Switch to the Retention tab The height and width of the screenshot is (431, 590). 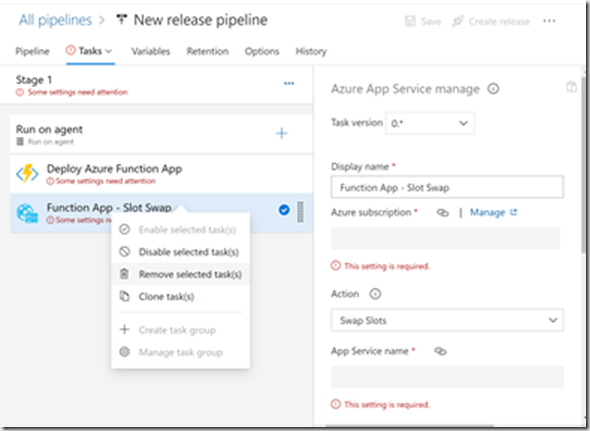(x=207, y=51)
